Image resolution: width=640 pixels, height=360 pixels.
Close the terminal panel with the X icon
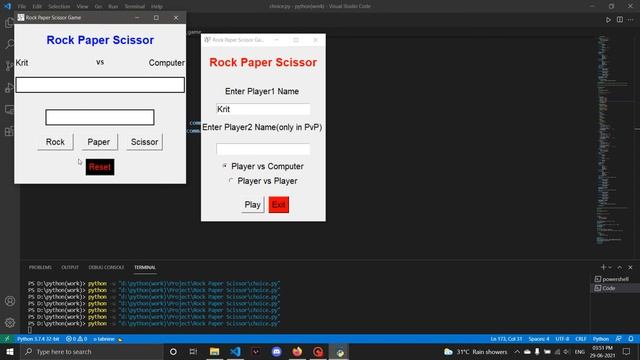tap(630, 267)
